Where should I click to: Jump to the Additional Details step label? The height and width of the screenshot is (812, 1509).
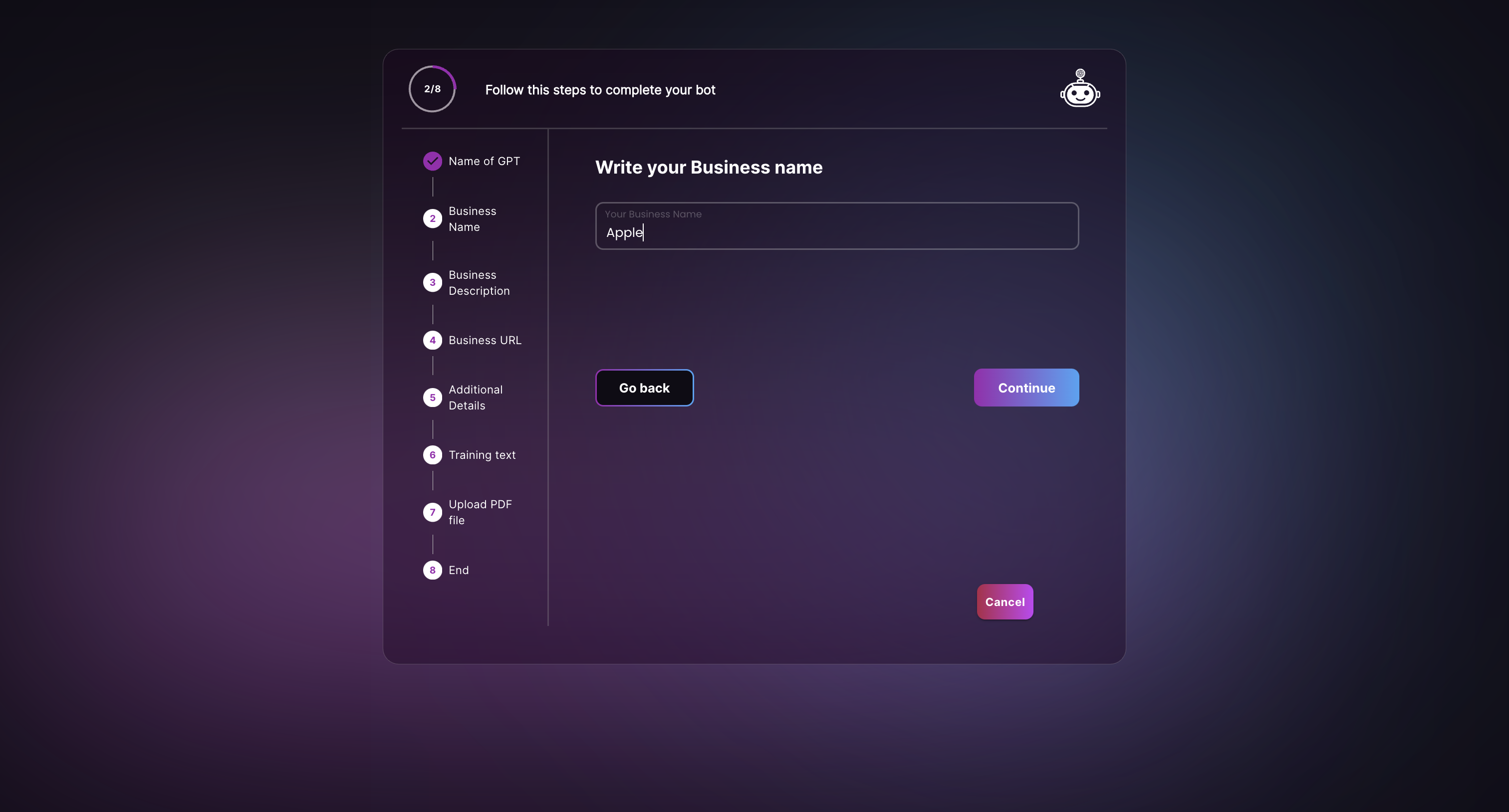[475, 398]
